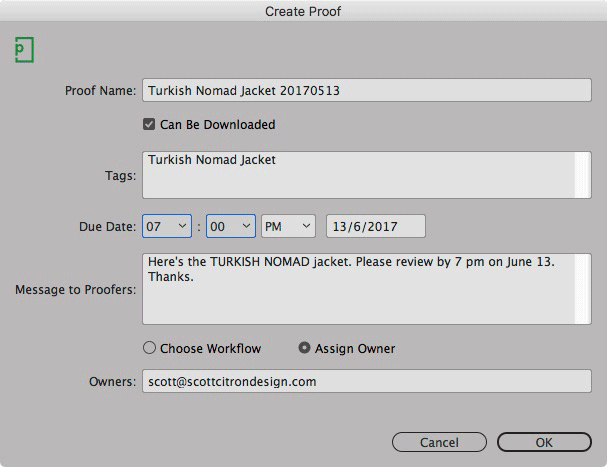Click the Tags box scrollbar
The image size is (607, 467).
click(x=584, y=175)
